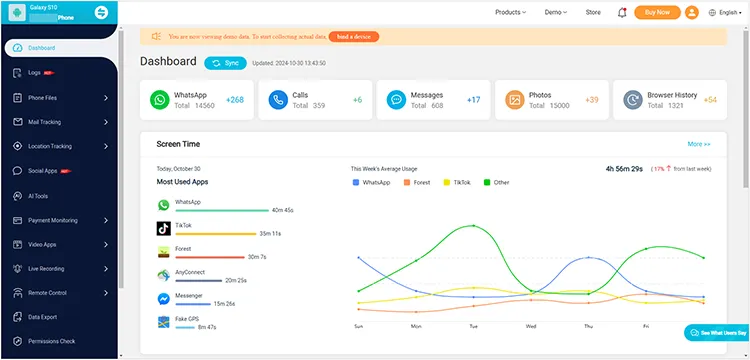Toggle WhatsApp series in chart legend
Image resolution: width=750 pixels, height=360 pixels.
pos(371,182)
